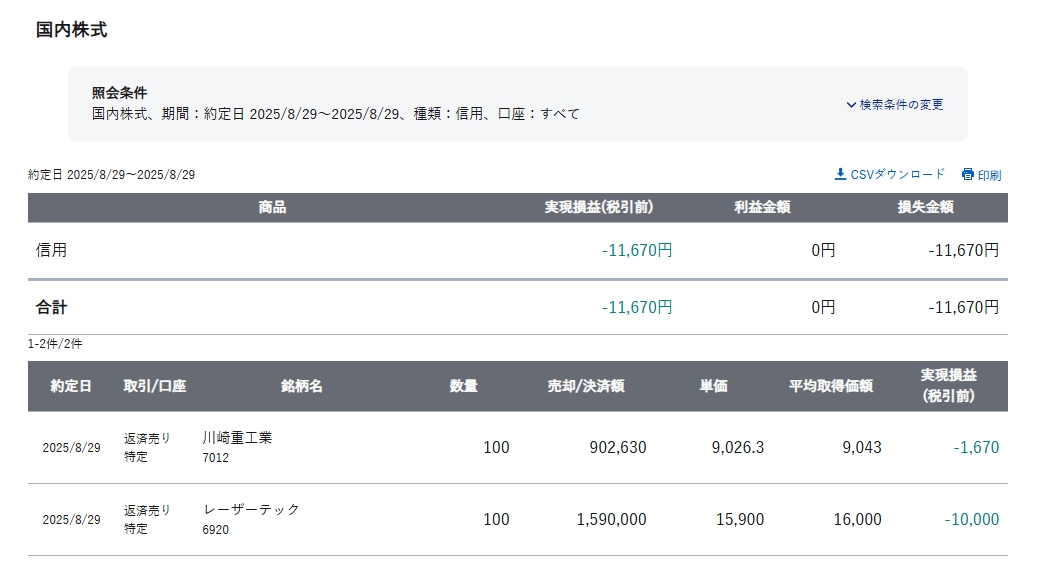Click the printer icon
This screenshot has width=1054, height=563.
pos(968,175)
